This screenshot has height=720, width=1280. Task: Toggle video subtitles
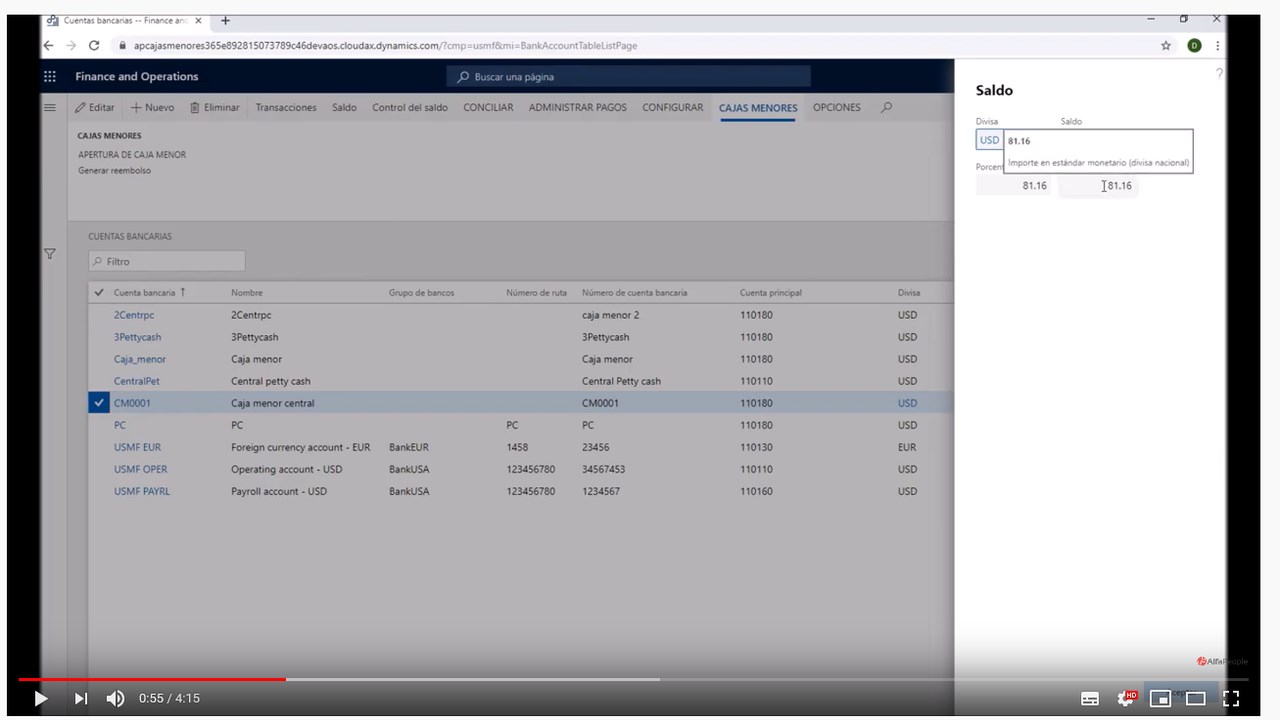1090,698
